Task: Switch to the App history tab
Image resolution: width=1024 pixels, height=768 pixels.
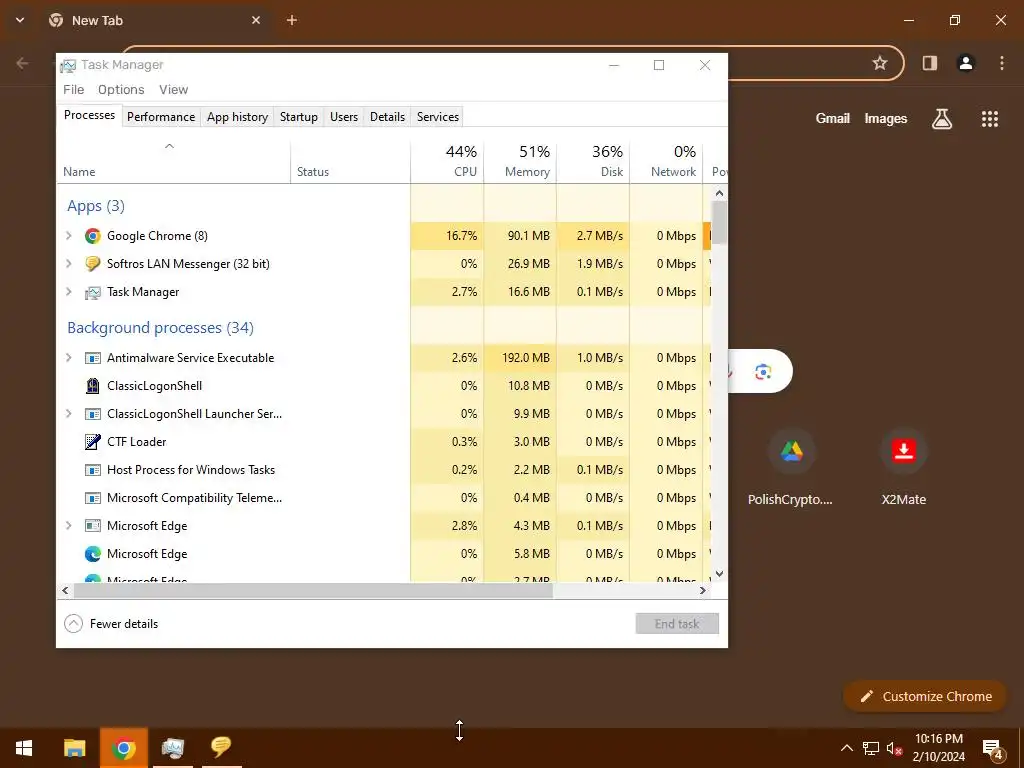Action: point(237,117)
